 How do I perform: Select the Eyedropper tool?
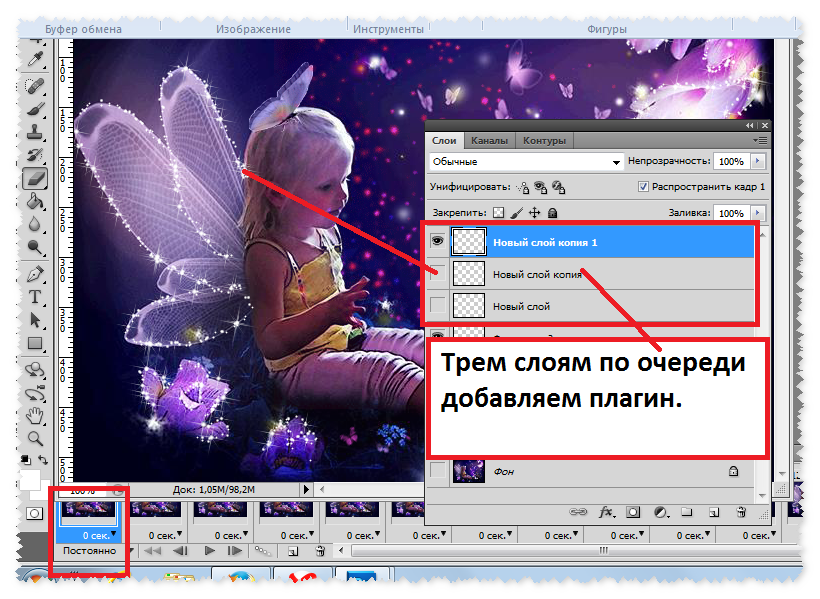(35, 60)
